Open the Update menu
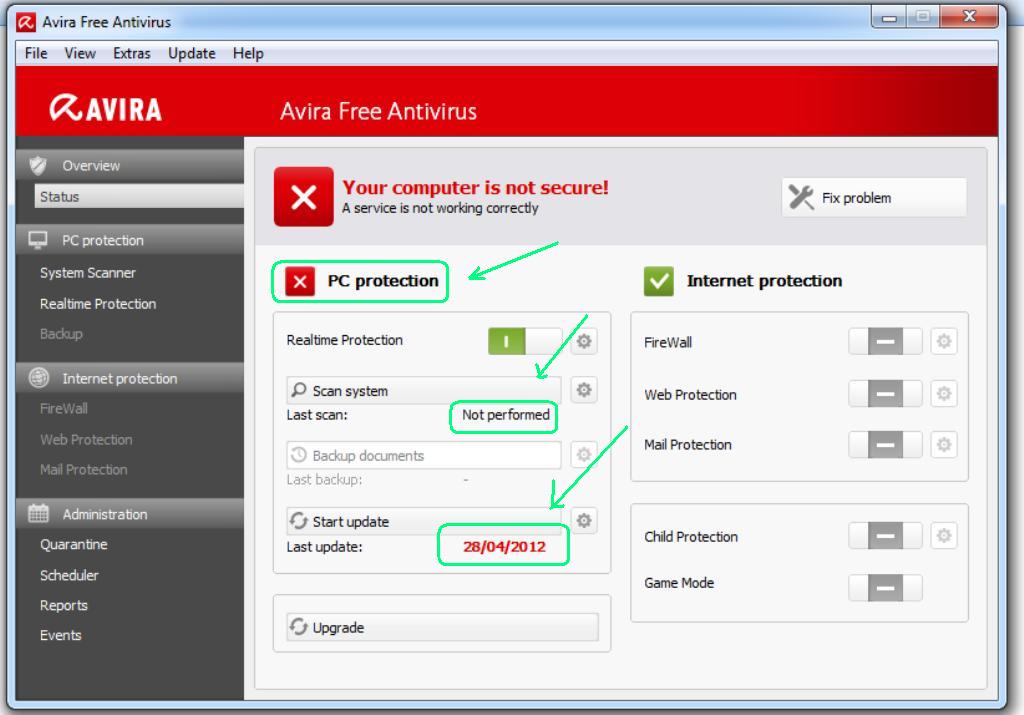The height and width of the screenshot is (715, 1024). pyautogui.click(x=191, y=54)
